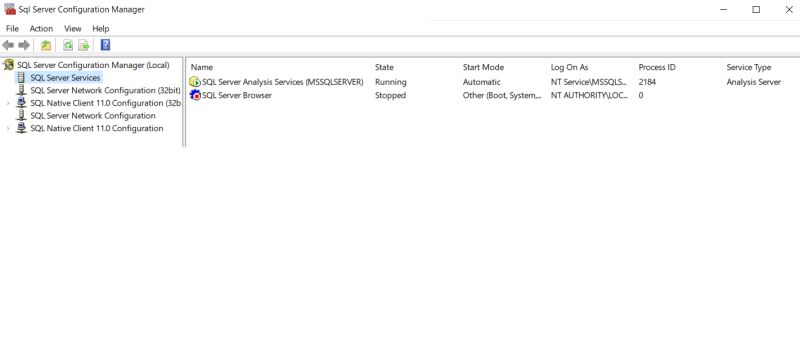Click the Running state cell
800x364 pixels.
click(x=391, y=82)
